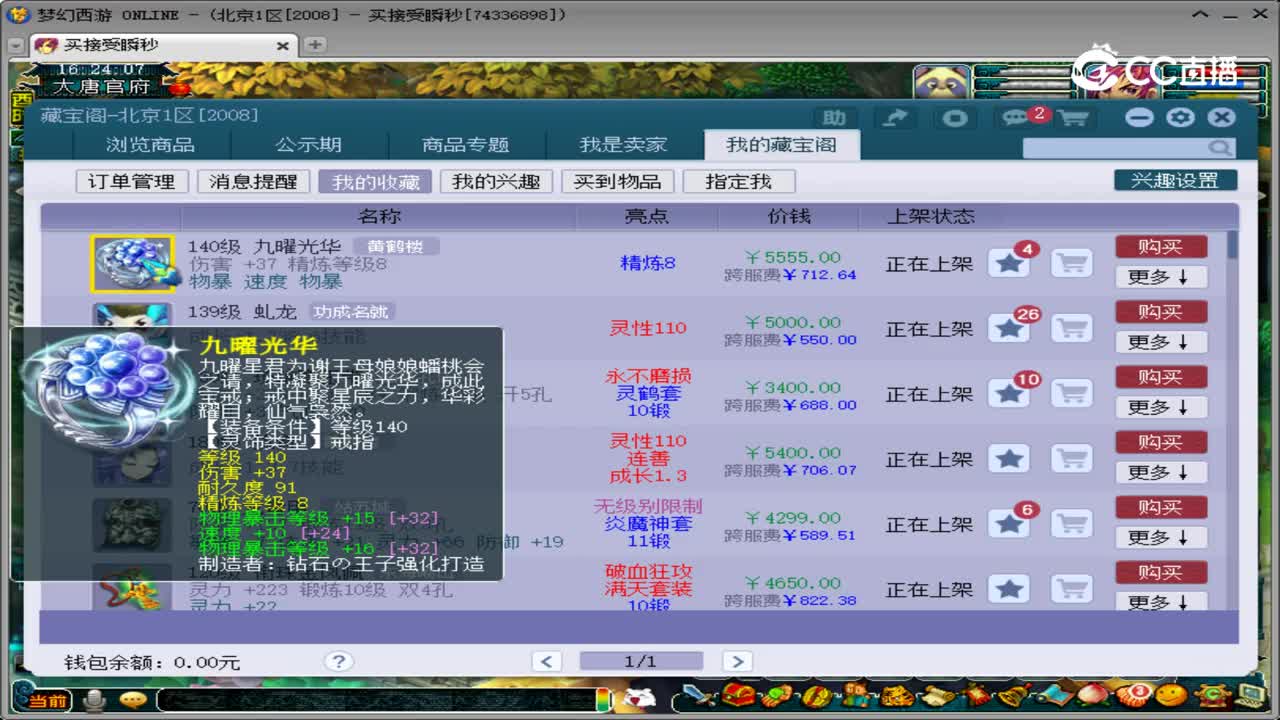The height and width of the screenshot is (720, 1280).
Task: Open the shopping cart in the header
Action: tap(1072, 118)
